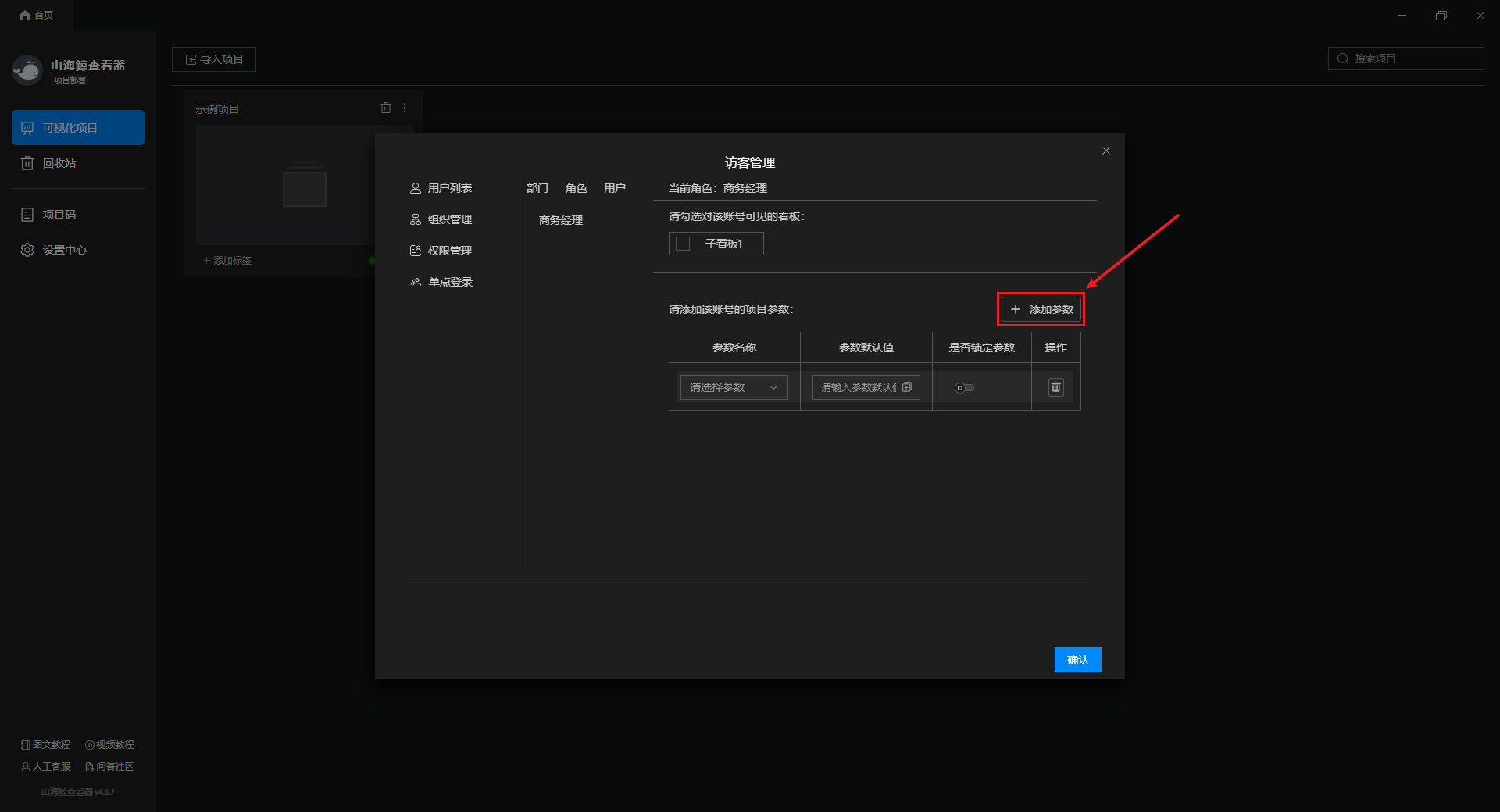Select 权限管理 in the dialog menu
1500x812 pixels.
(449, 251)
